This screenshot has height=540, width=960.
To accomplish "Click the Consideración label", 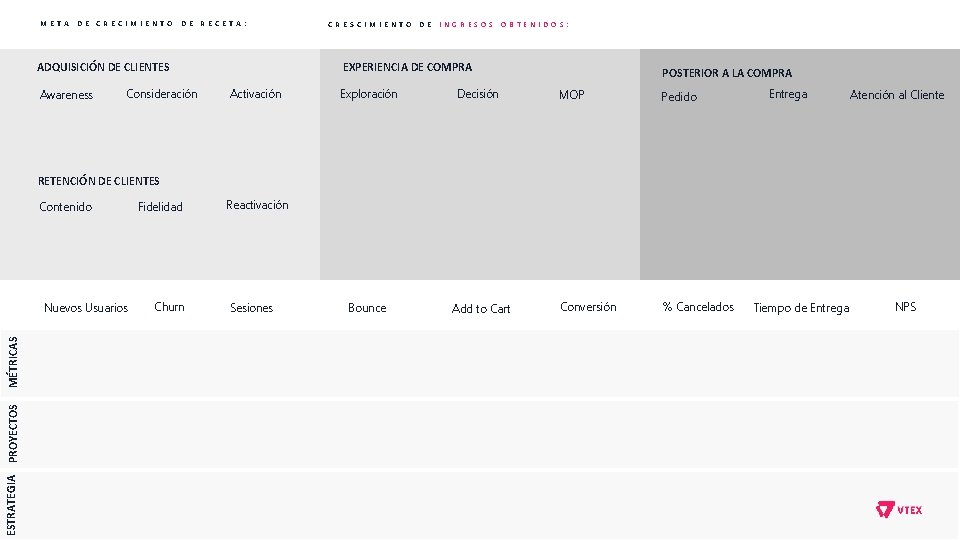I will coord(162,94).
